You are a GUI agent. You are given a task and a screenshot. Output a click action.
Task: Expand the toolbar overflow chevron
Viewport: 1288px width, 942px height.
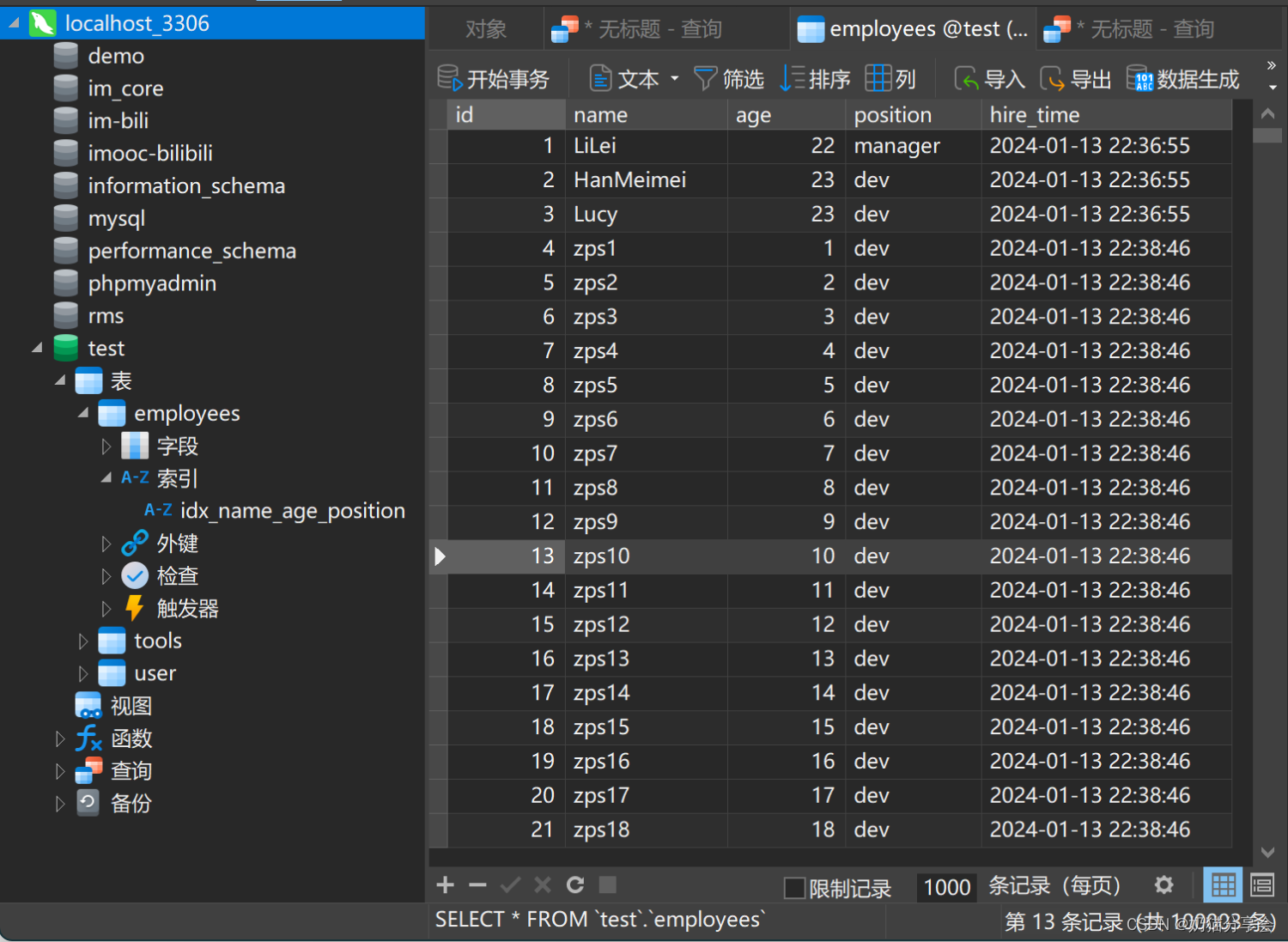1272,65
